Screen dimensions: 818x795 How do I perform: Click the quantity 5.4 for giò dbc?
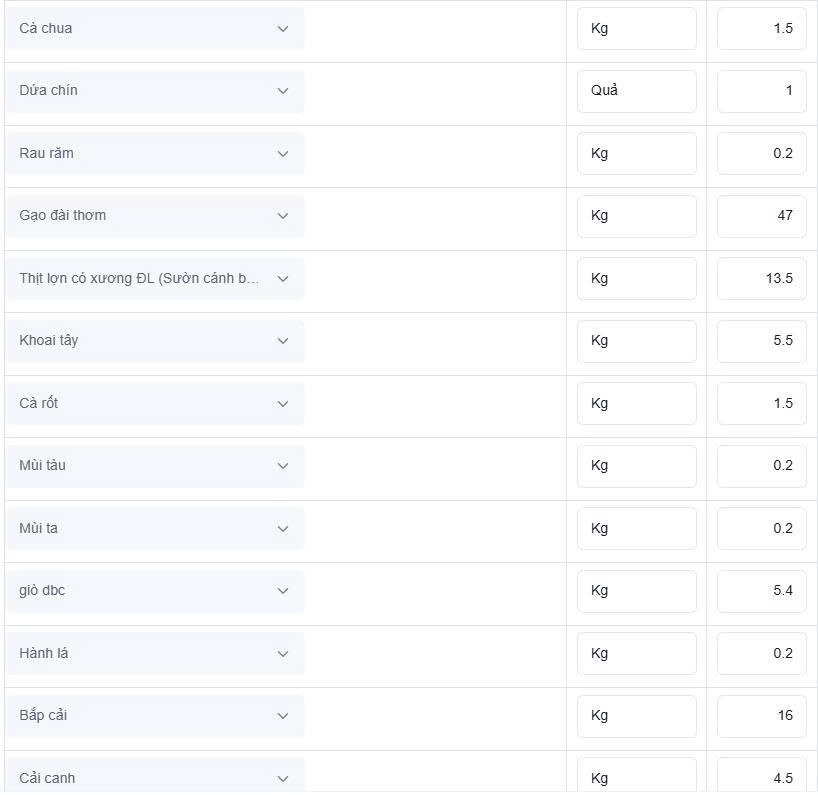point(762,591)
